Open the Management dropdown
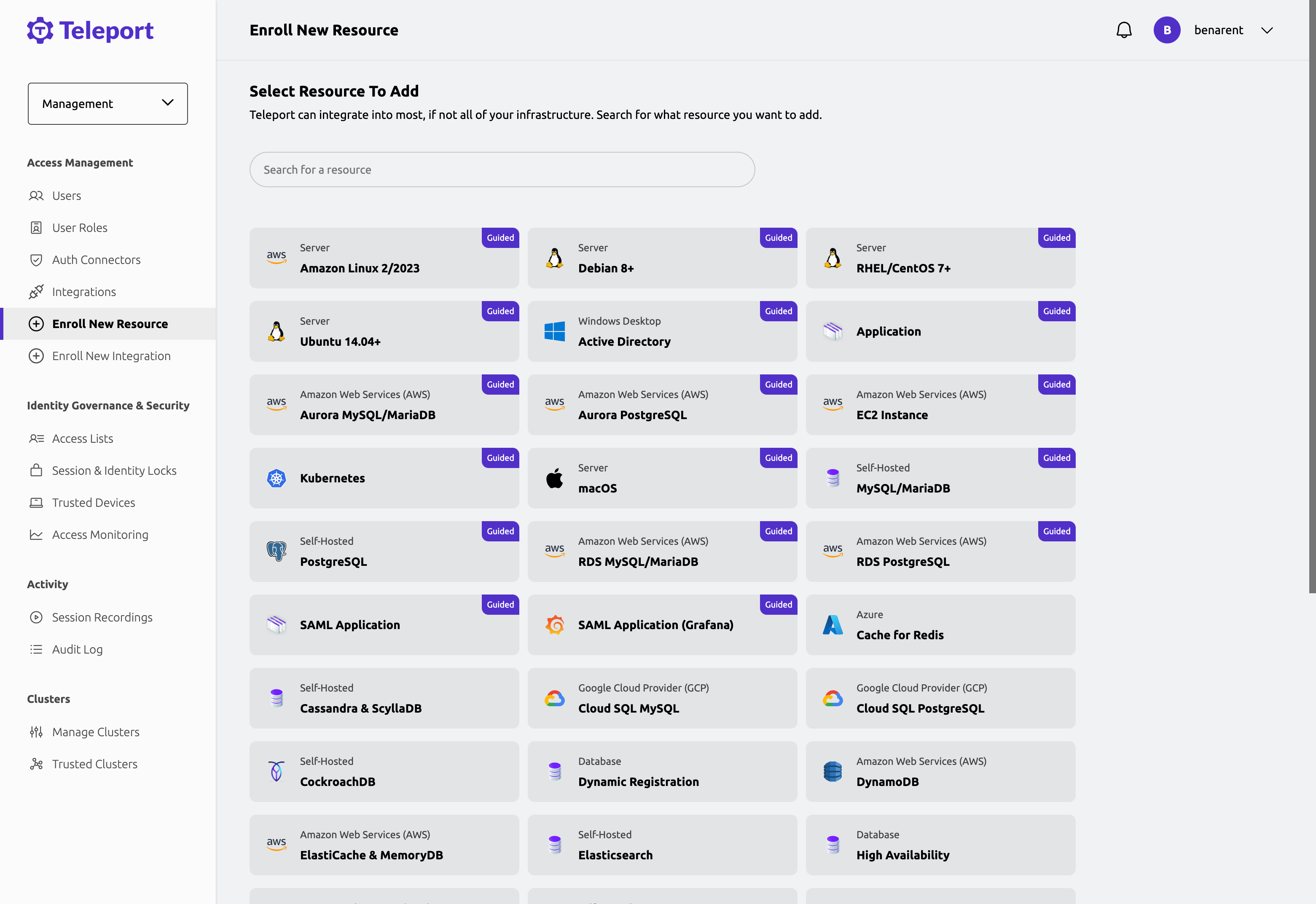Image resolution: width=1316 pixels, height=904 pixels. 107,104
